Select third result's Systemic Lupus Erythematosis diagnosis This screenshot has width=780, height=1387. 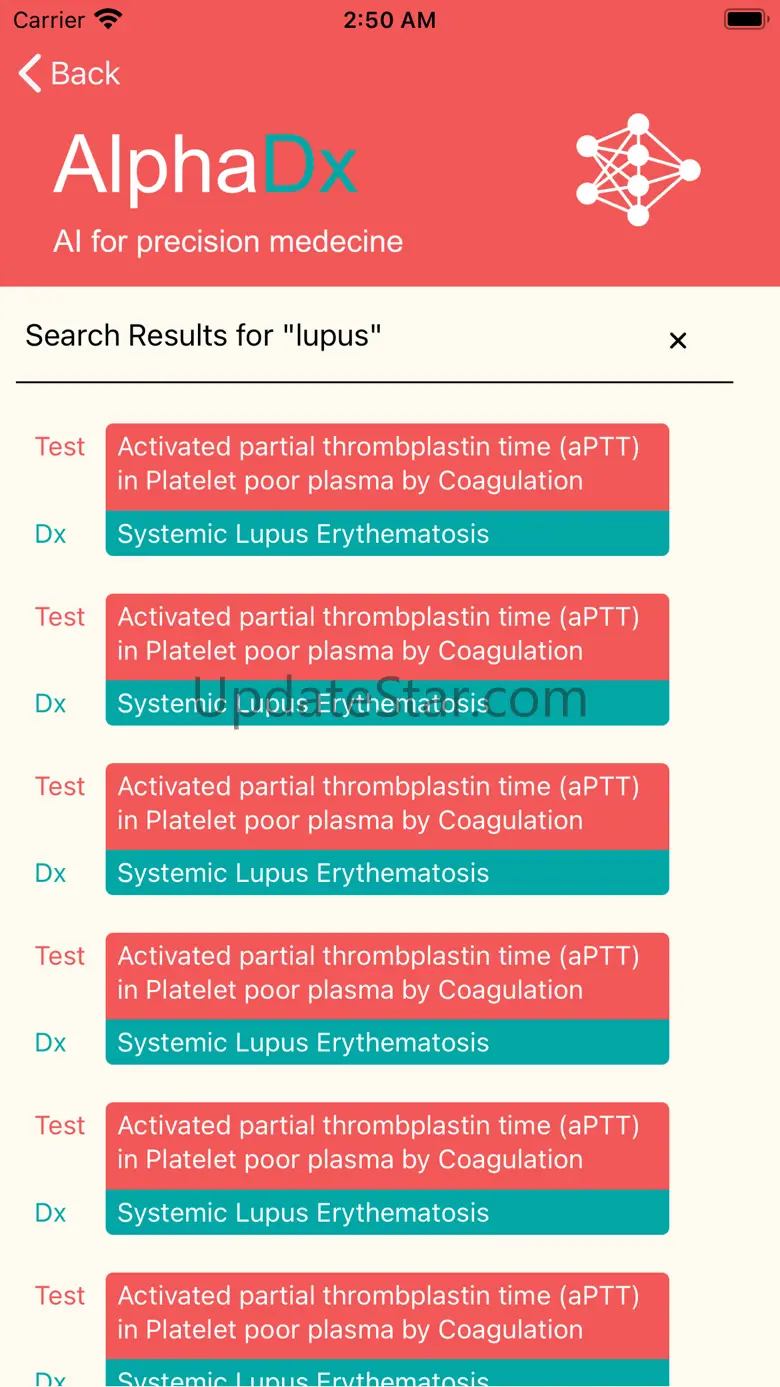point(387,873)
